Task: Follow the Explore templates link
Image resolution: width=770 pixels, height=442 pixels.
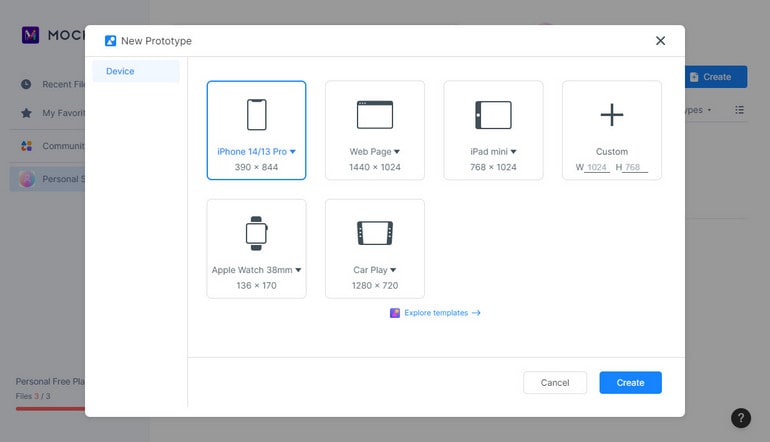Action: pyautogui.click(x=435, y=313)
